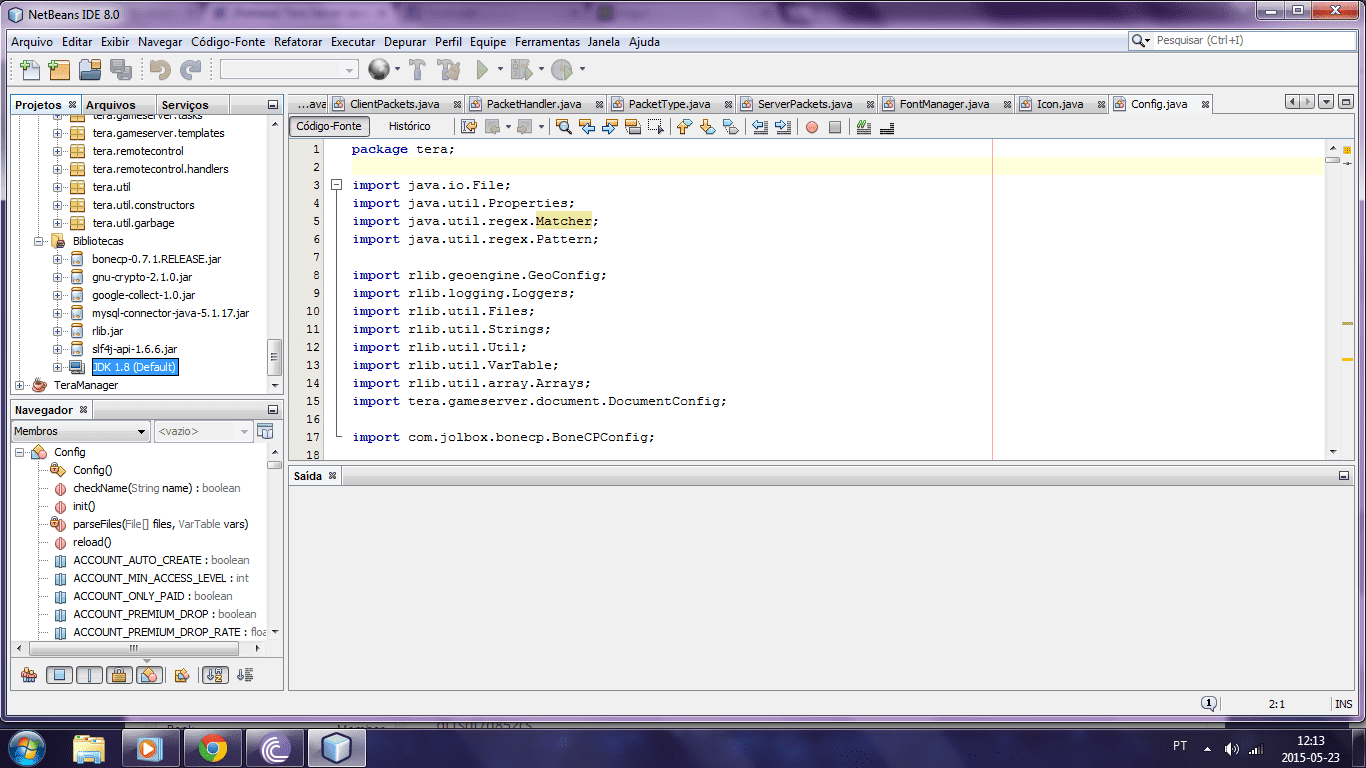The width and height of the screenshot is (1366, 768).
Task: Switch to the Serviços tab
Action: pyautogui.click(x=185, y=105)
